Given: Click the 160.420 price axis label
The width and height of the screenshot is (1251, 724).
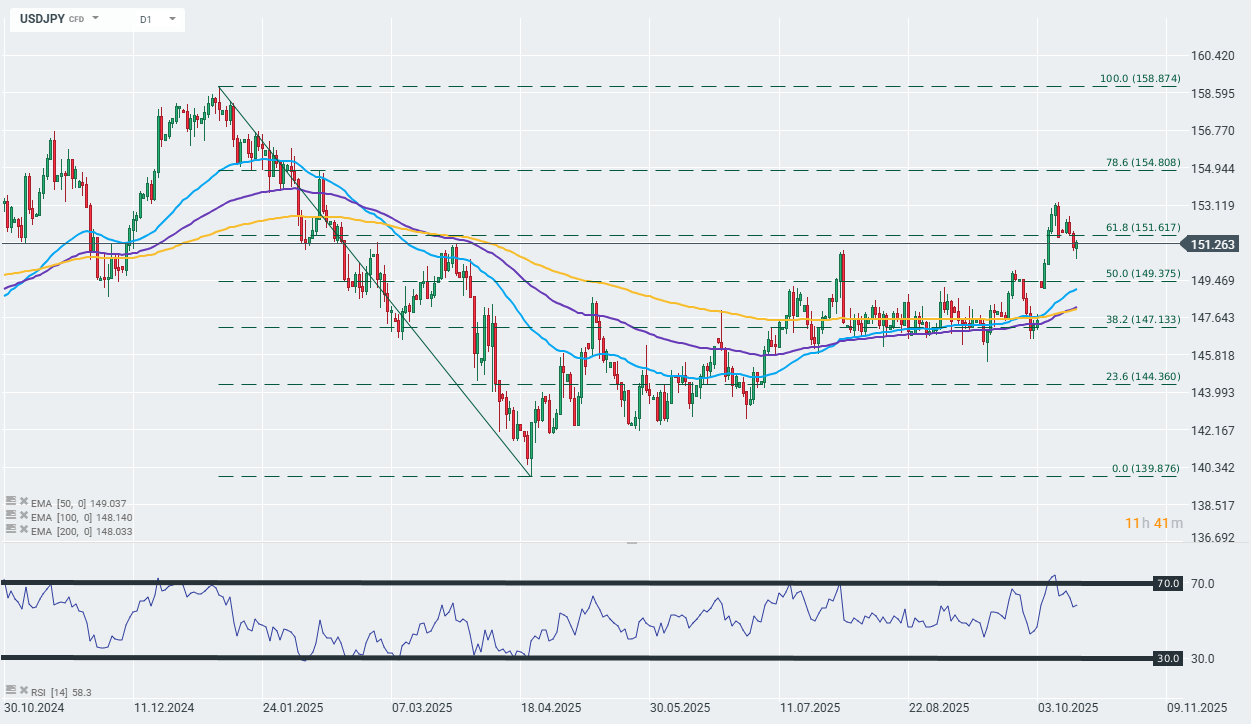Looking at the screenshot, I should click(1213, 56).
